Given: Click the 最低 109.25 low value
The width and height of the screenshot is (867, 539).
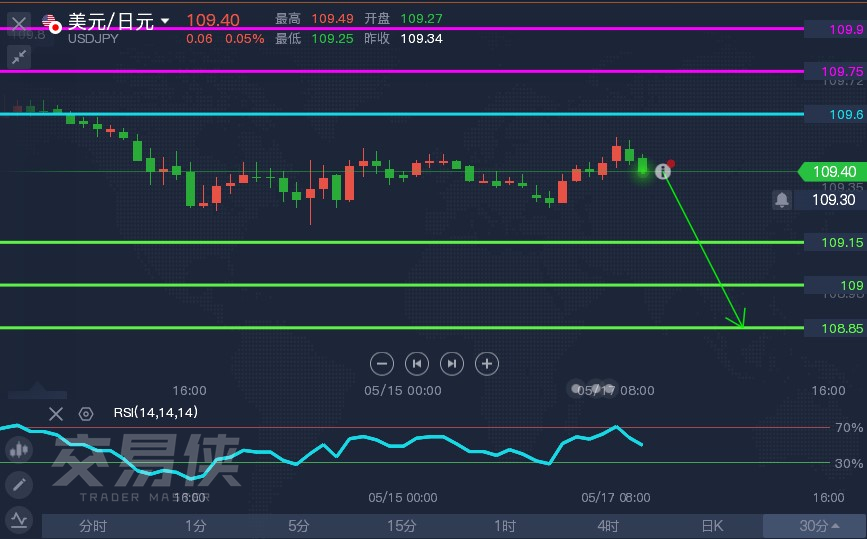Looking at the screenshot, I should [x=332, y=39].
